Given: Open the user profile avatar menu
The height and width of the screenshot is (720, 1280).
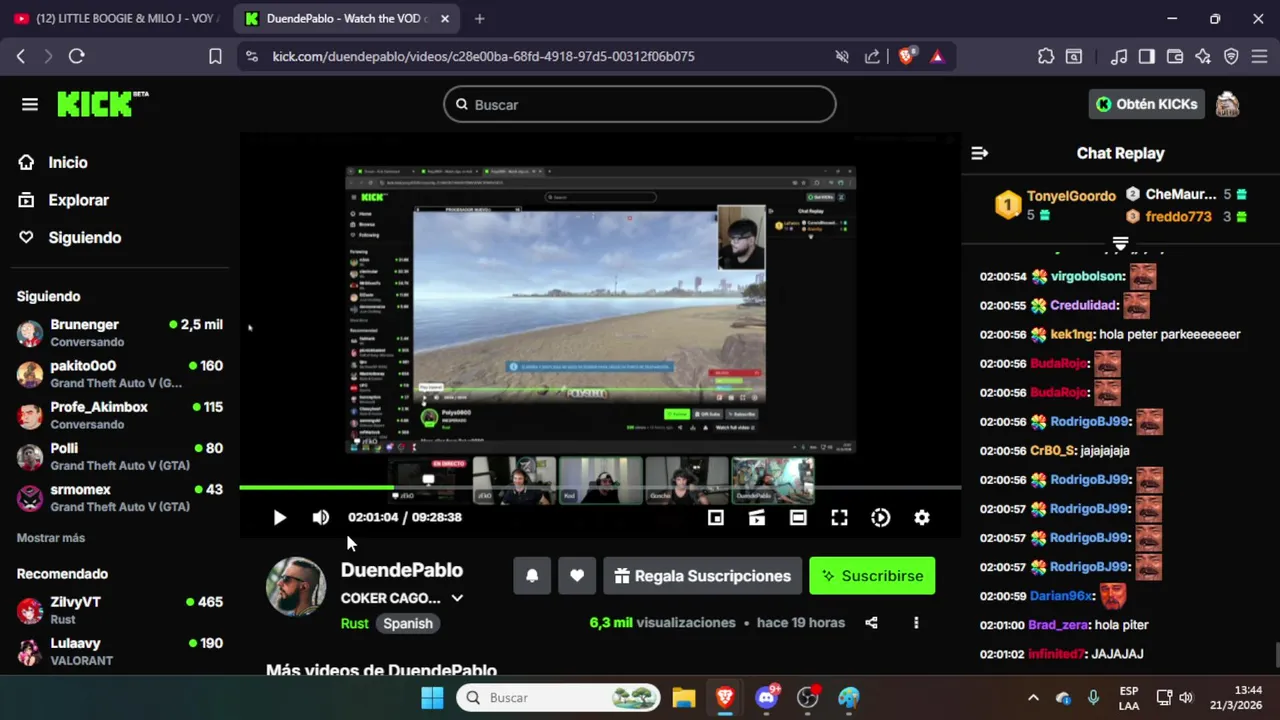Looking at the screenshot, I should (x=1227, y=104).
